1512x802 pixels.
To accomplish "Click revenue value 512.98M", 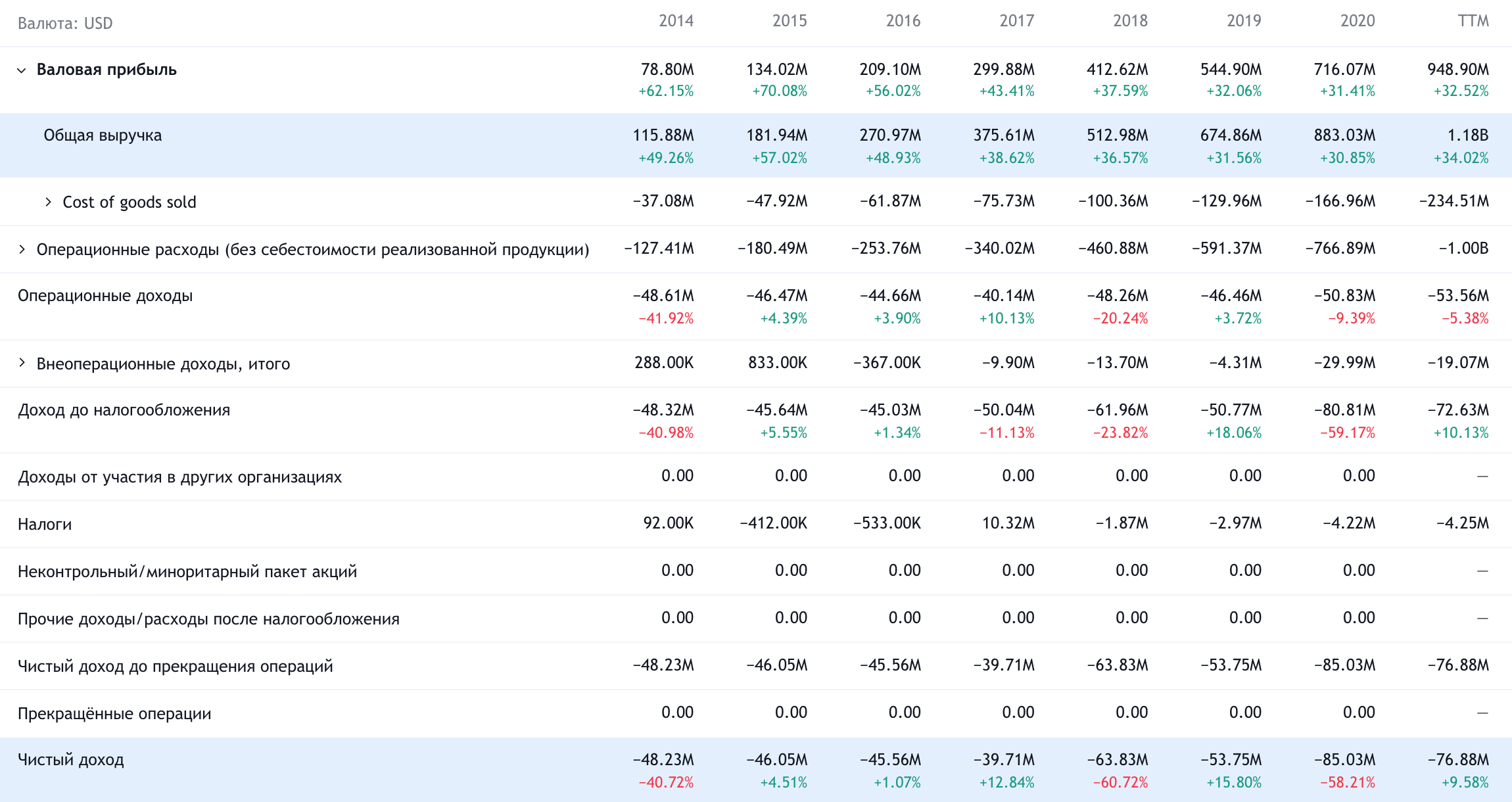I will pyautogui.click(x=1118, y=135).
